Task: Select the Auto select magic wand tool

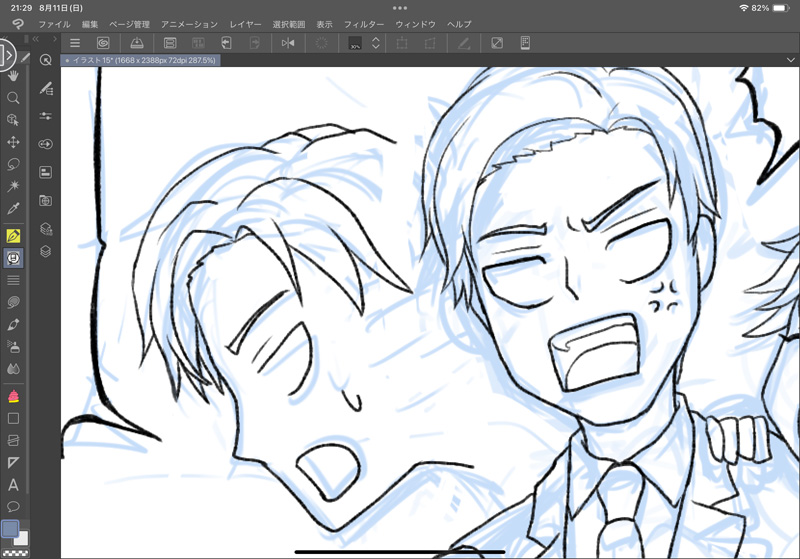Action: pos(14,186)
